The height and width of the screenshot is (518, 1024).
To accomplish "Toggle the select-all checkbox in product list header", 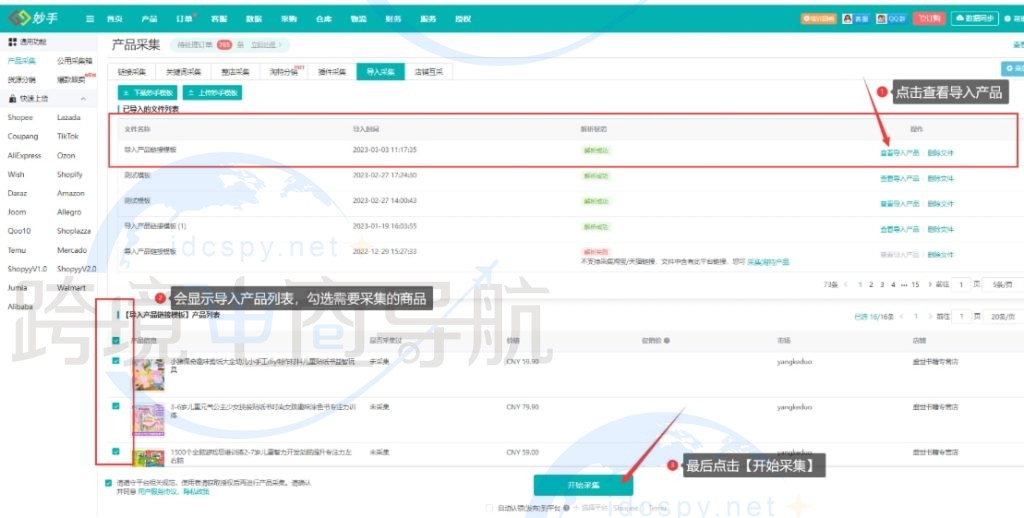I will pos(117,341).
